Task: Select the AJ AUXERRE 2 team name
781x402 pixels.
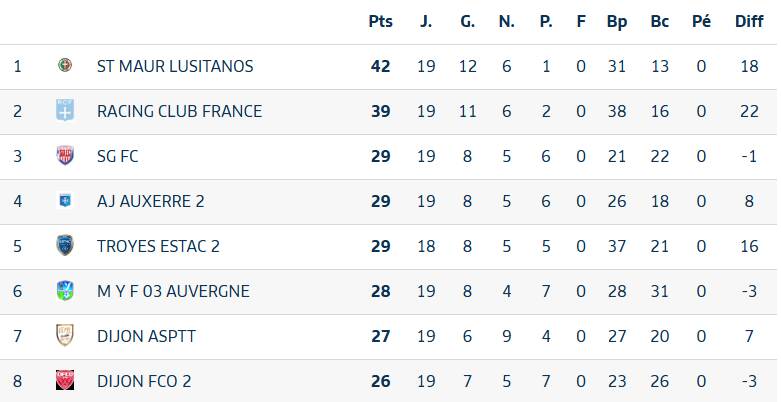Action: [x=151, y=201]
